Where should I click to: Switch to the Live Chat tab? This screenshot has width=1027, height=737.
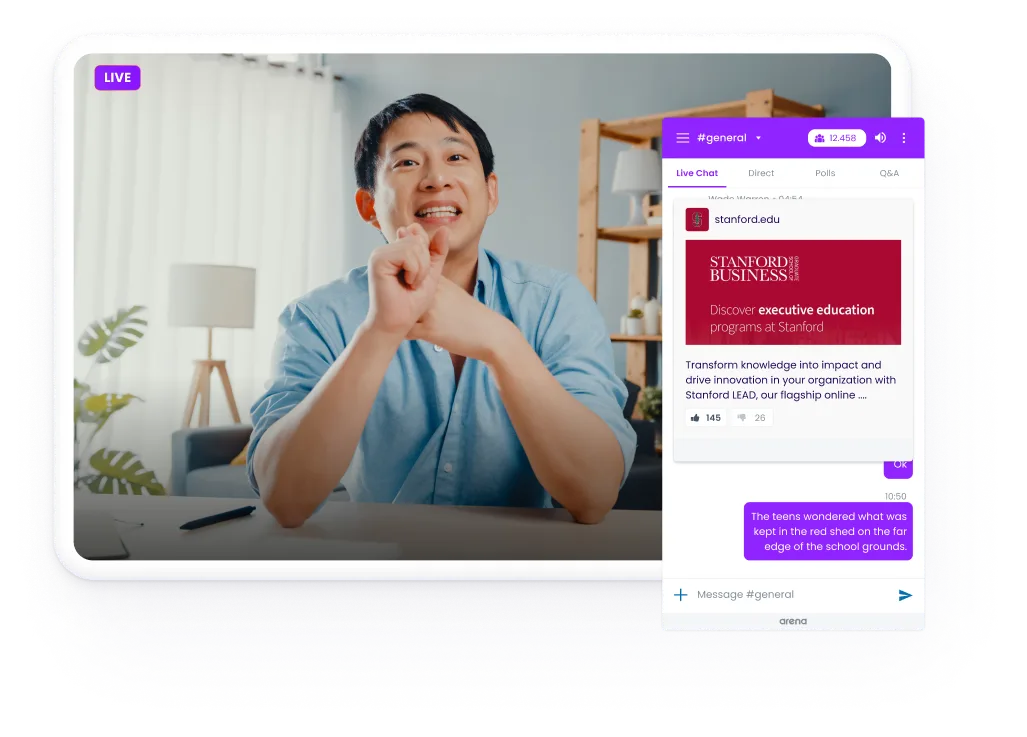coord(697,173)
